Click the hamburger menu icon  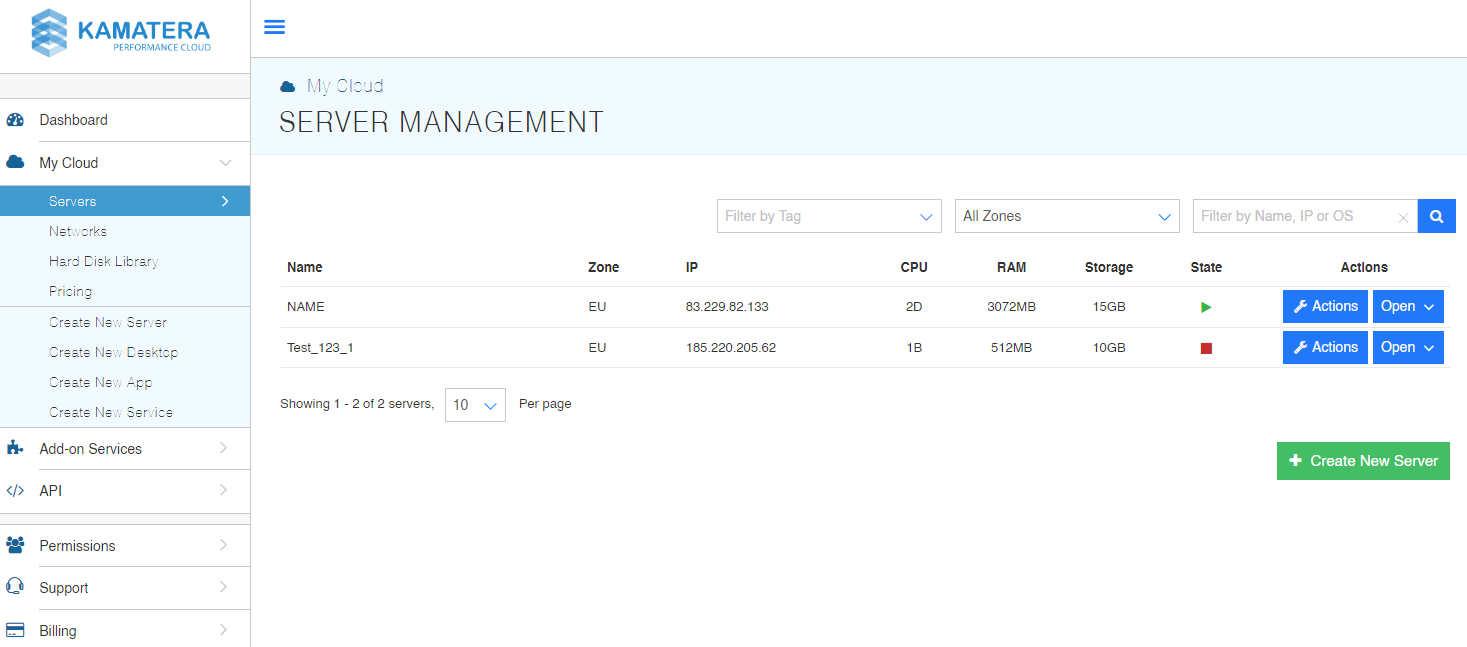tap(274, 27)
